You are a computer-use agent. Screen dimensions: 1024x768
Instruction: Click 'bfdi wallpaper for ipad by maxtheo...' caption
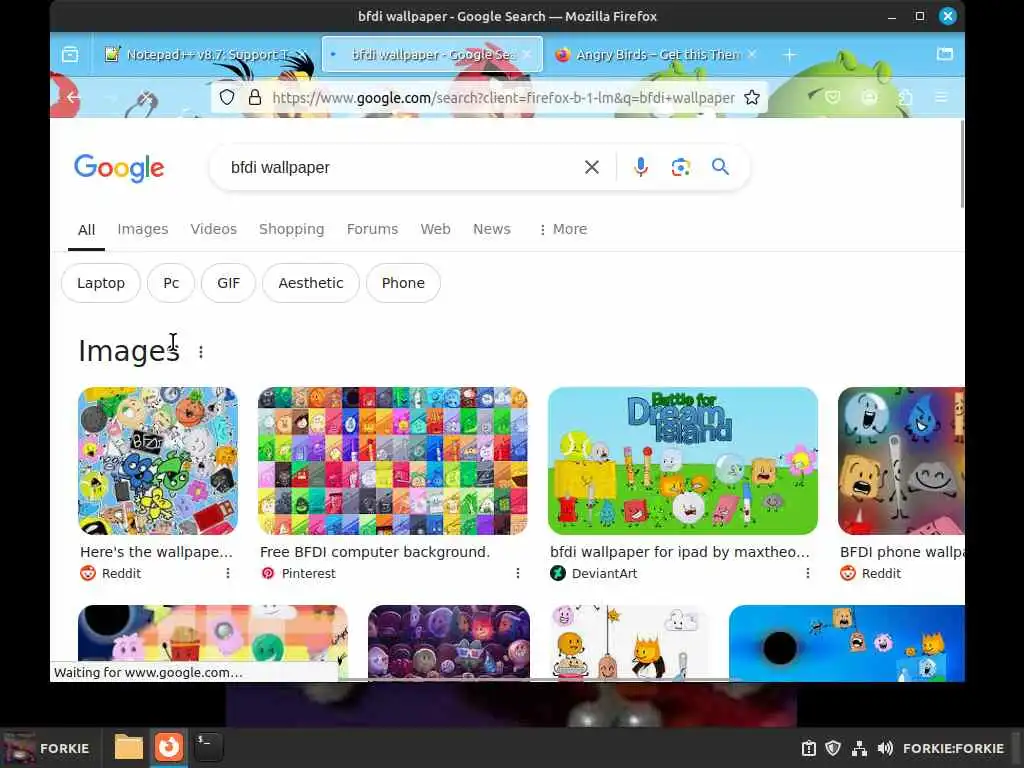(680, 552)
